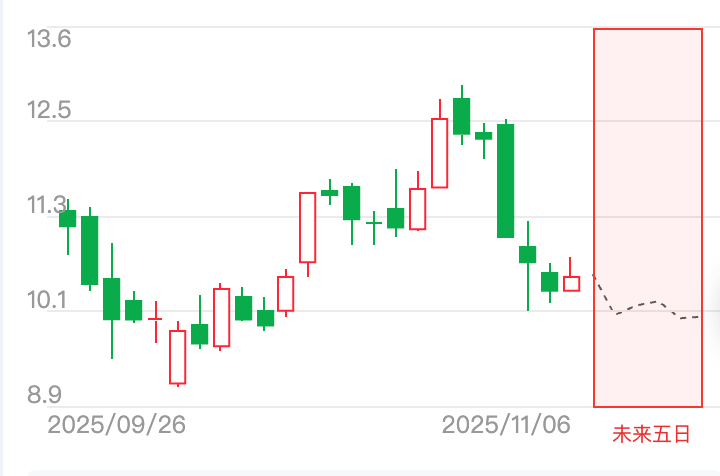Click the long green candle falling from 12.5
Viewport: 720px width, 476px height.
[505, 180]
